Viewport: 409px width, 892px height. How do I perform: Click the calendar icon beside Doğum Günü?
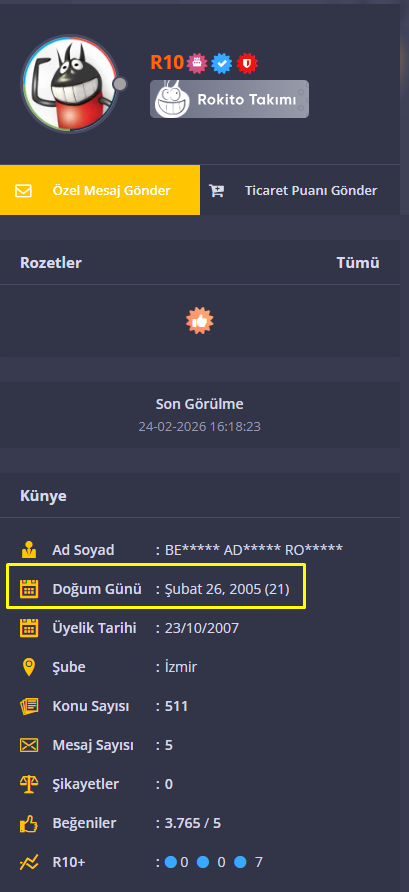click(x=29, y=589)
